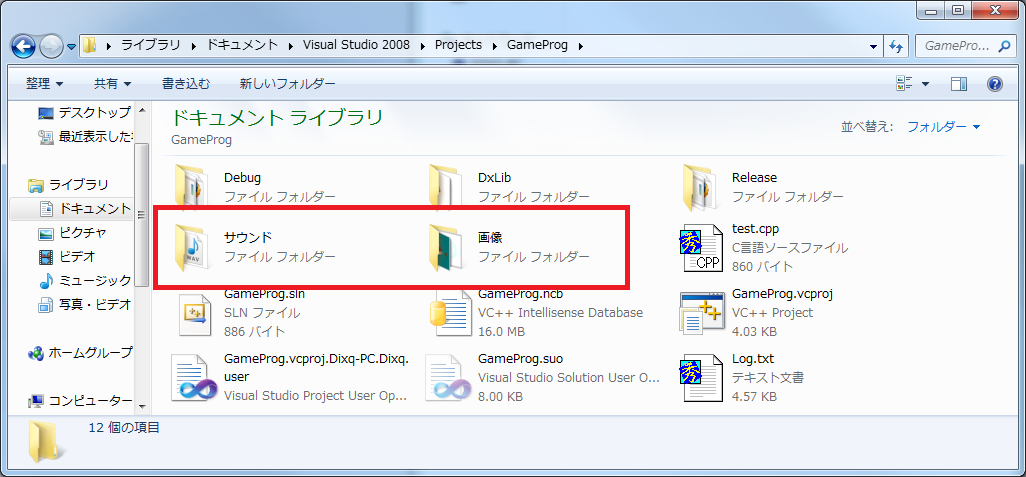
Task: Click the folder icon in address bar
Action: tap(90, 45)
